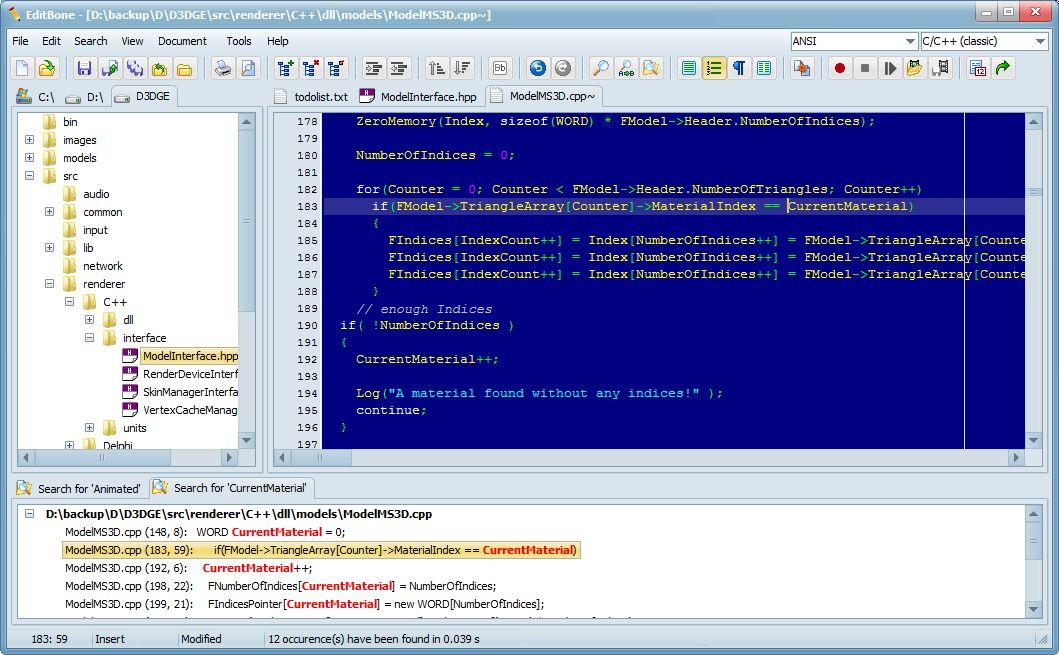
Task: Collapse the renderer folder node
Action: click(x=49, y=284)
